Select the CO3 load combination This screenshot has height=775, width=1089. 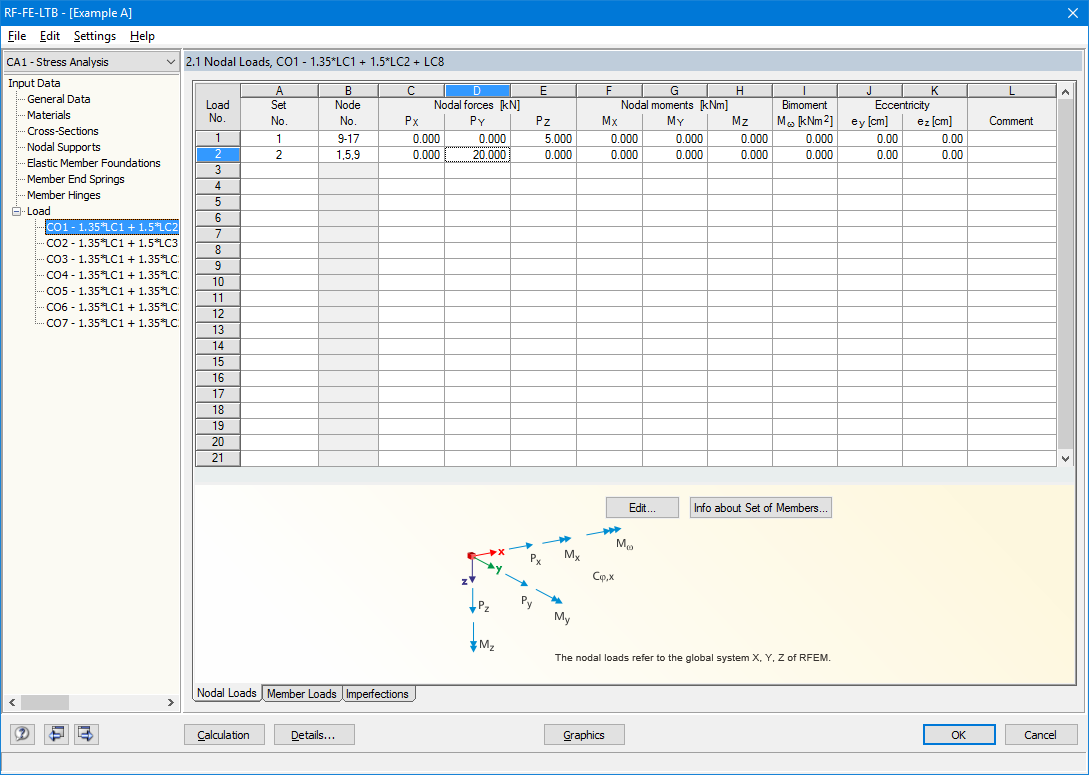tap(112, 259)
